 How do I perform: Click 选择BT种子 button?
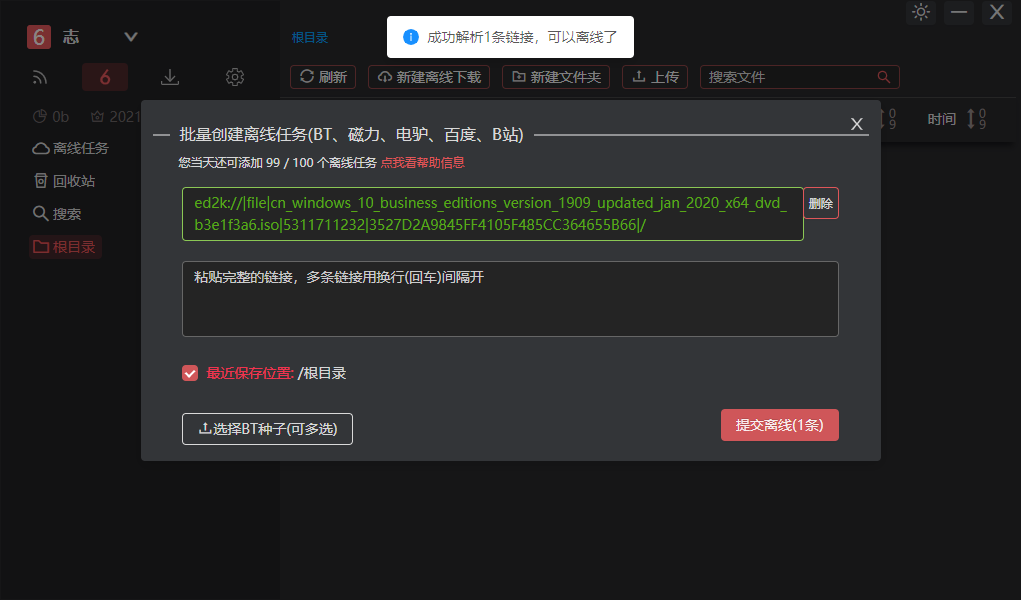[x=267, y=429]
